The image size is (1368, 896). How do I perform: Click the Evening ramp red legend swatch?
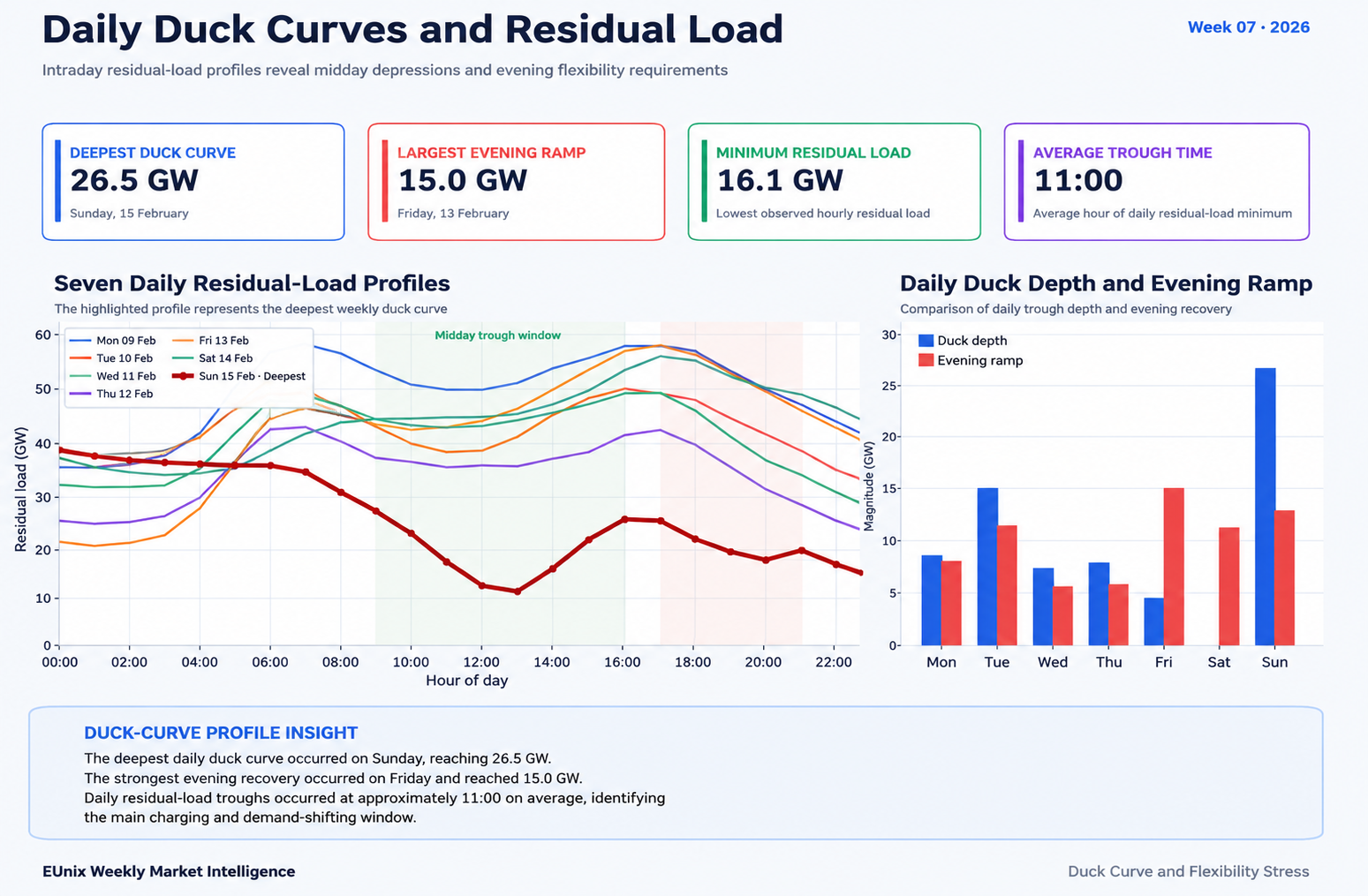pos(926,360)
